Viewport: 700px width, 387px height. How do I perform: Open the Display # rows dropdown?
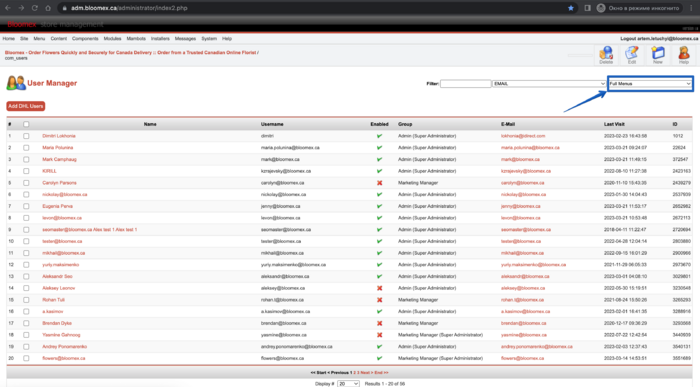pos(348,384)
